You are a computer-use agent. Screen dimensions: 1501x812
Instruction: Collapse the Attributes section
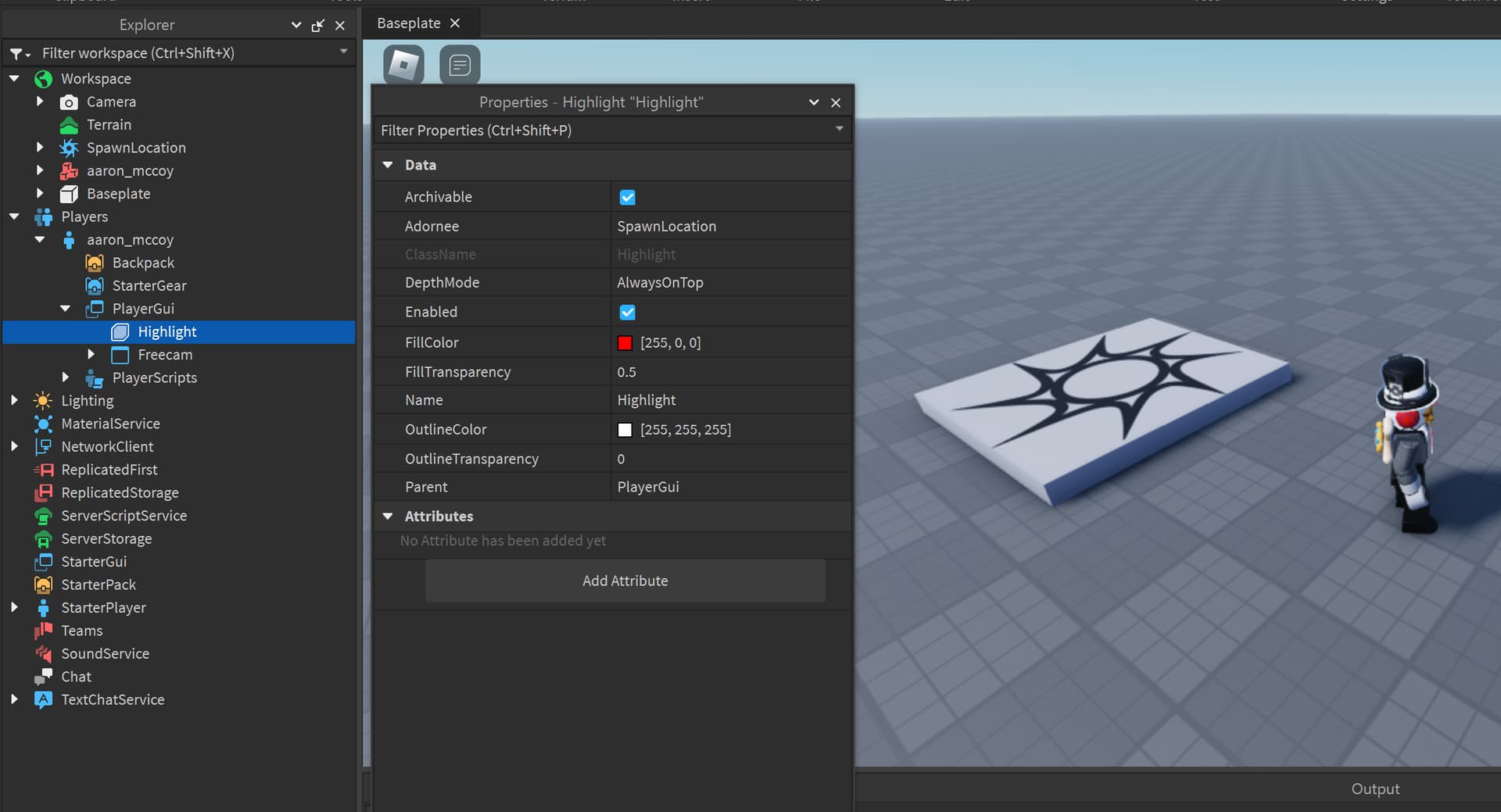(388, 517)
